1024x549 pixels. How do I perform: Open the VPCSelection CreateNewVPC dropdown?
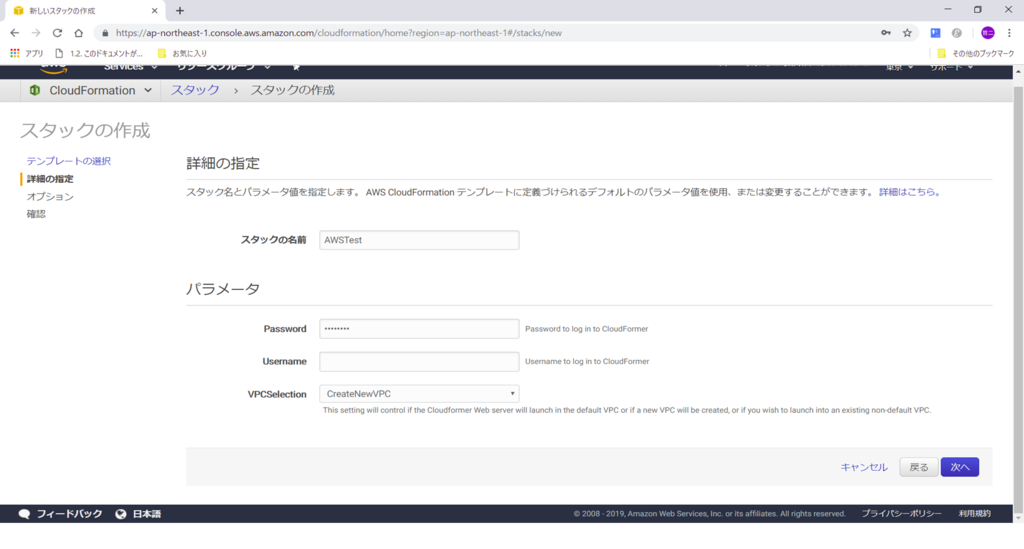(x=419, y=394)
